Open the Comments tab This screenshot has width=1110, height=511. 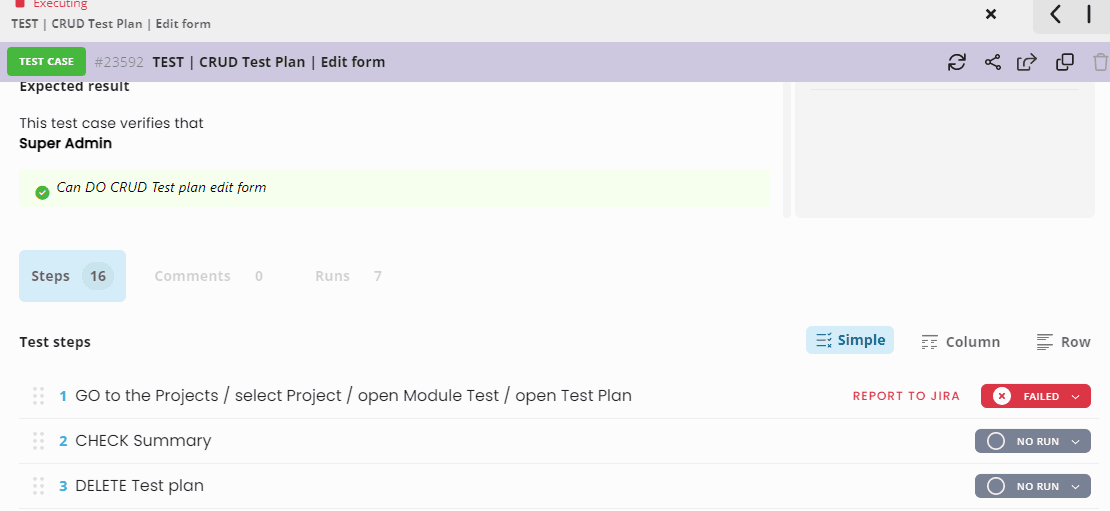click(208, 276)
